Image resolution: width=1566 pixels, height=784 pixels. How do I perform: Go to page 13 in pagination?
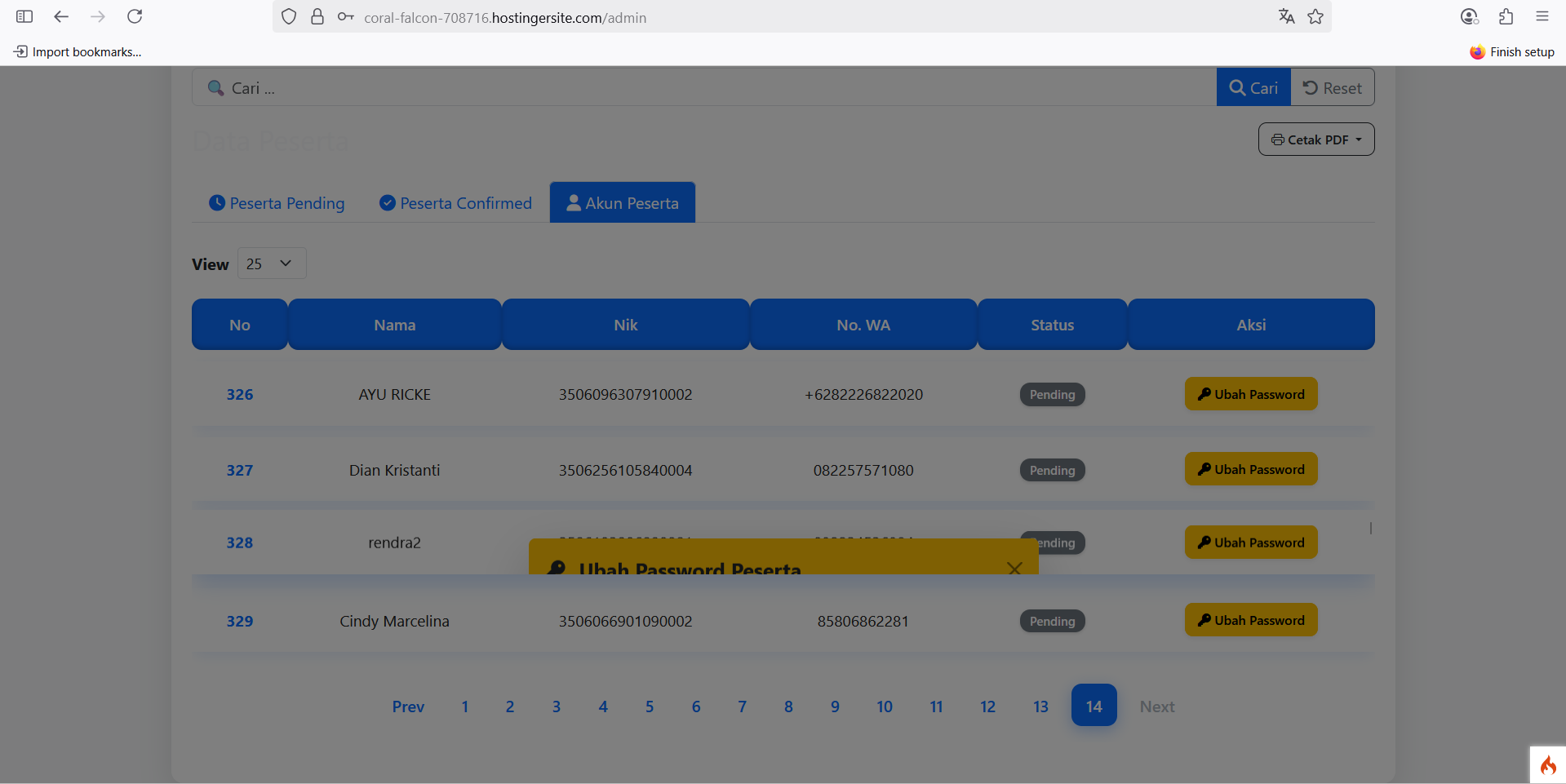[x=1040, y=706]
